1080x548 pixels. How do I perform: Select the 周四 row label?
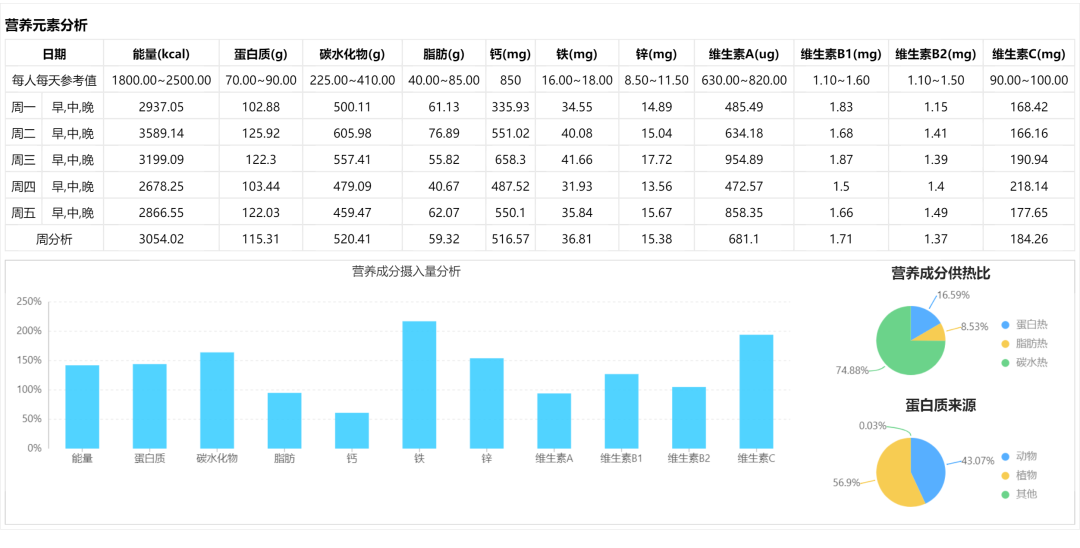[23, 186]
